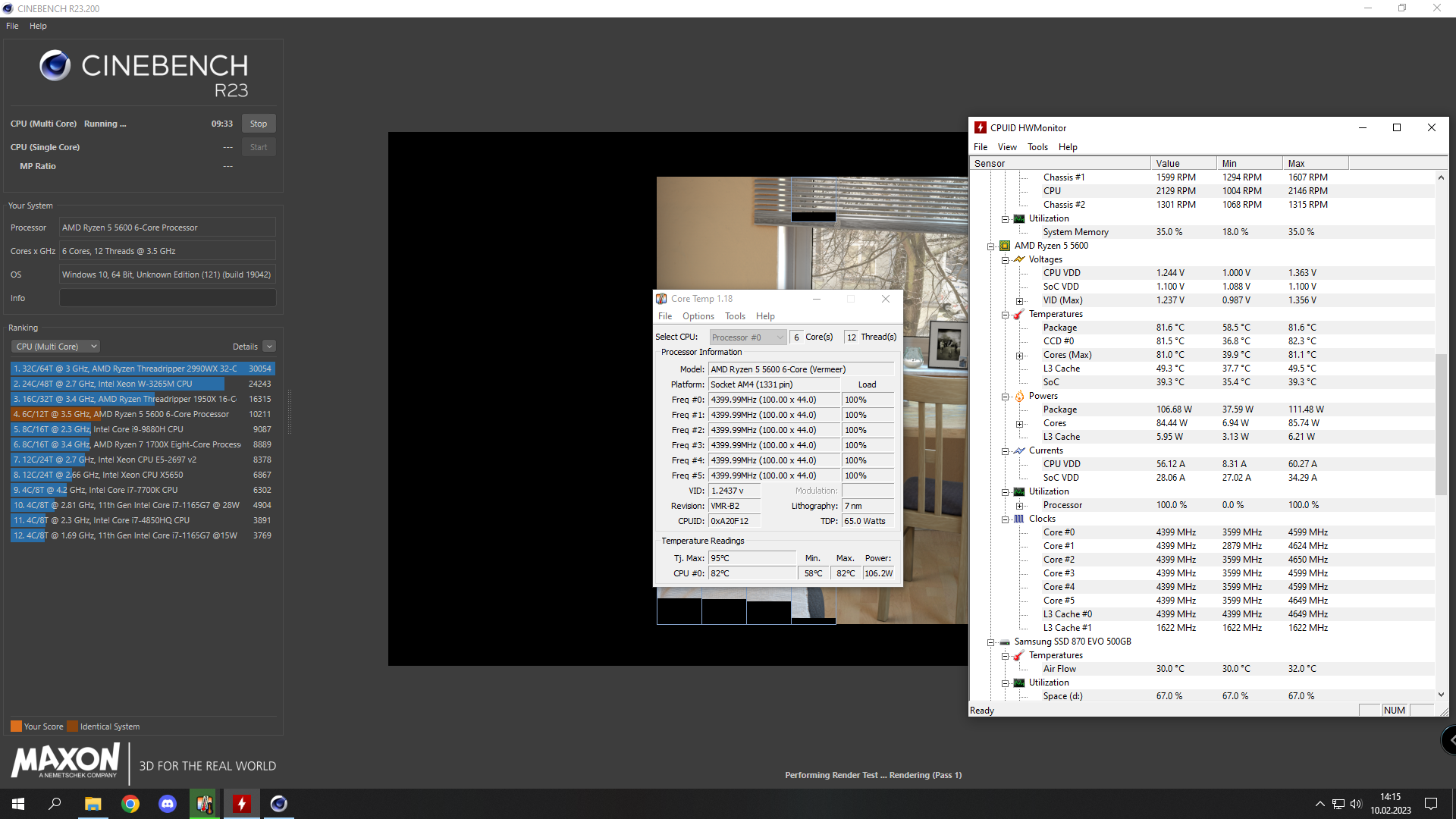This screenshot has height=819, width=1456.
Task: Open Core Temp Help menu
Action: (765, 316)
